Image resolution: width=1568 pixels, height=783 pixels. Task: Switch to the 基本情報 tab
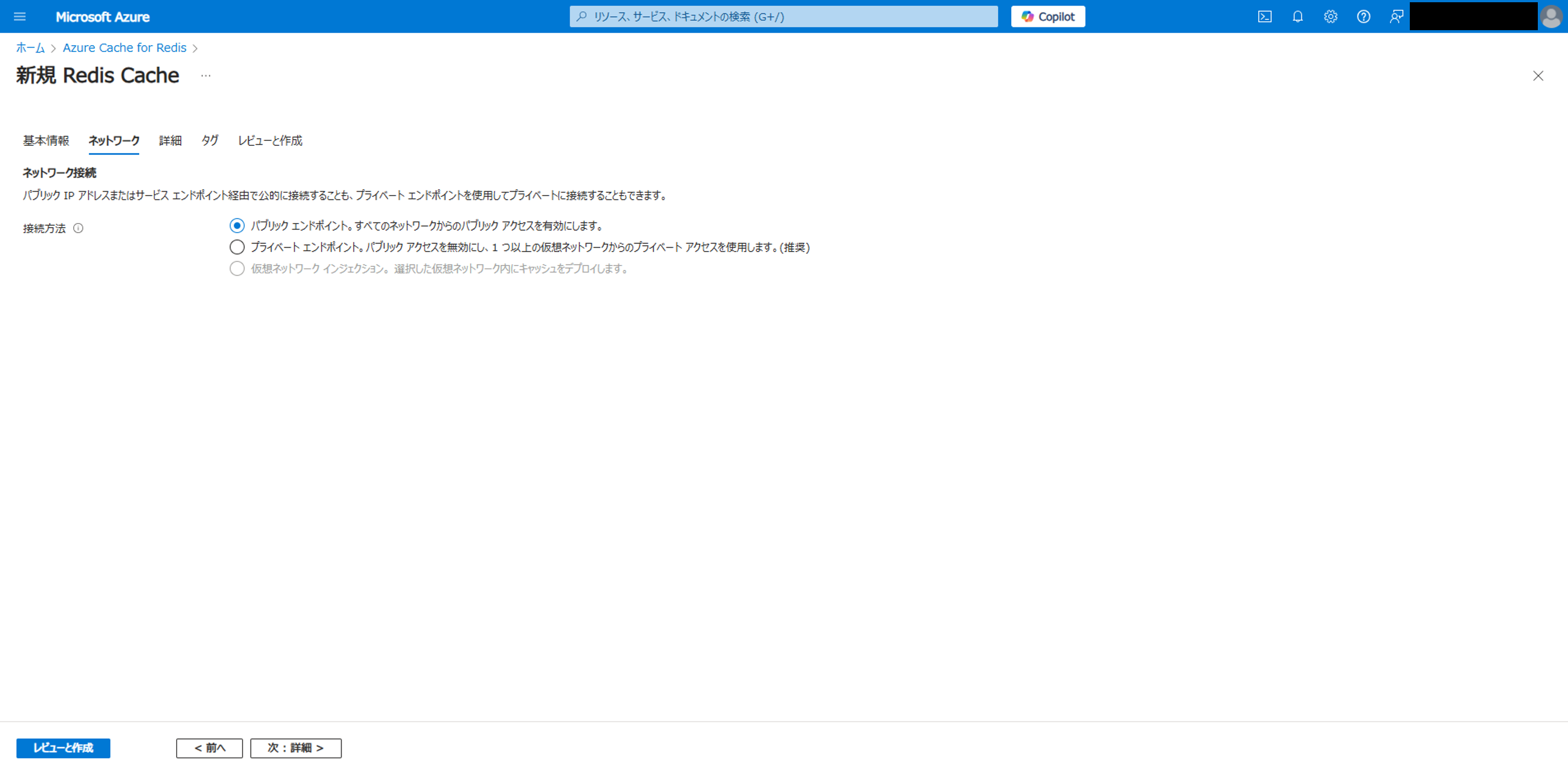46,140
